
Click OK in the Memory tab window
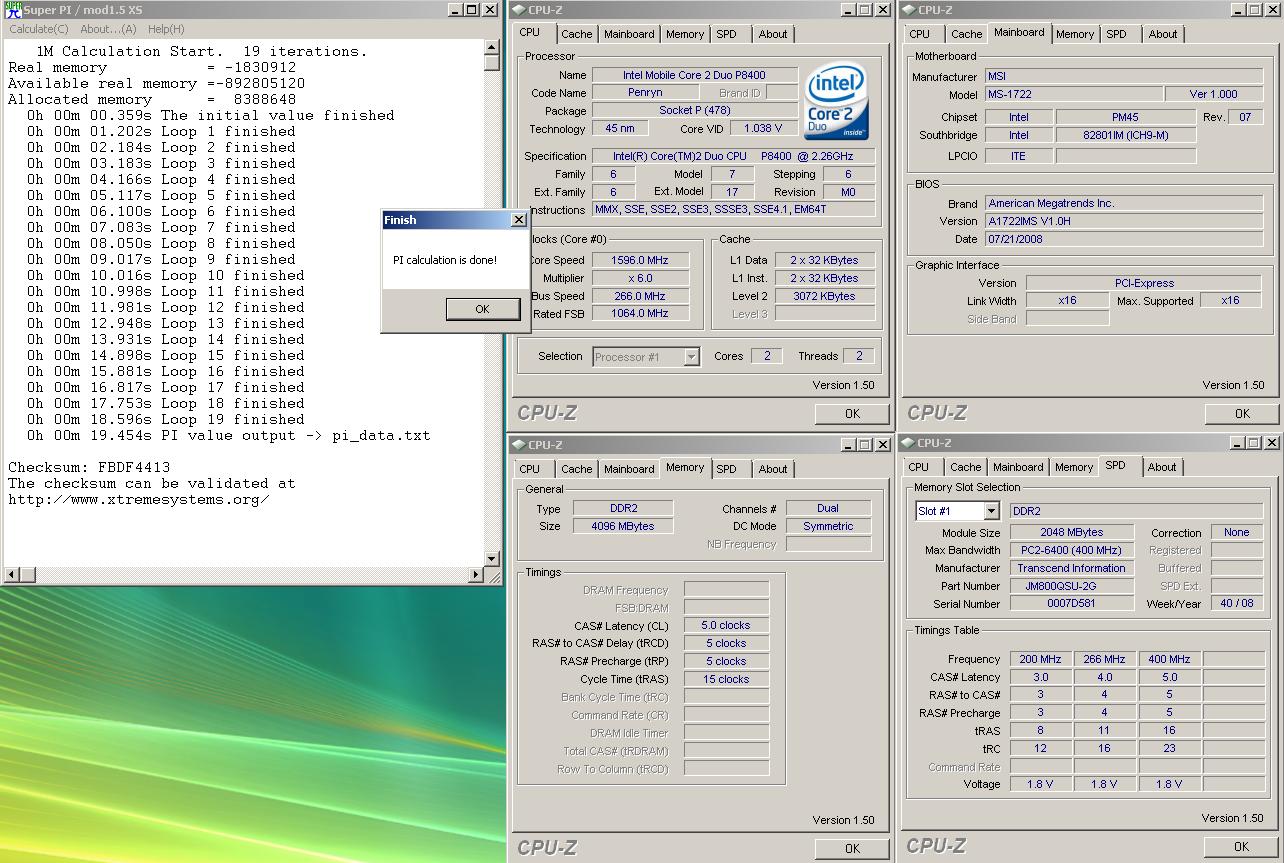click(852, 848)
